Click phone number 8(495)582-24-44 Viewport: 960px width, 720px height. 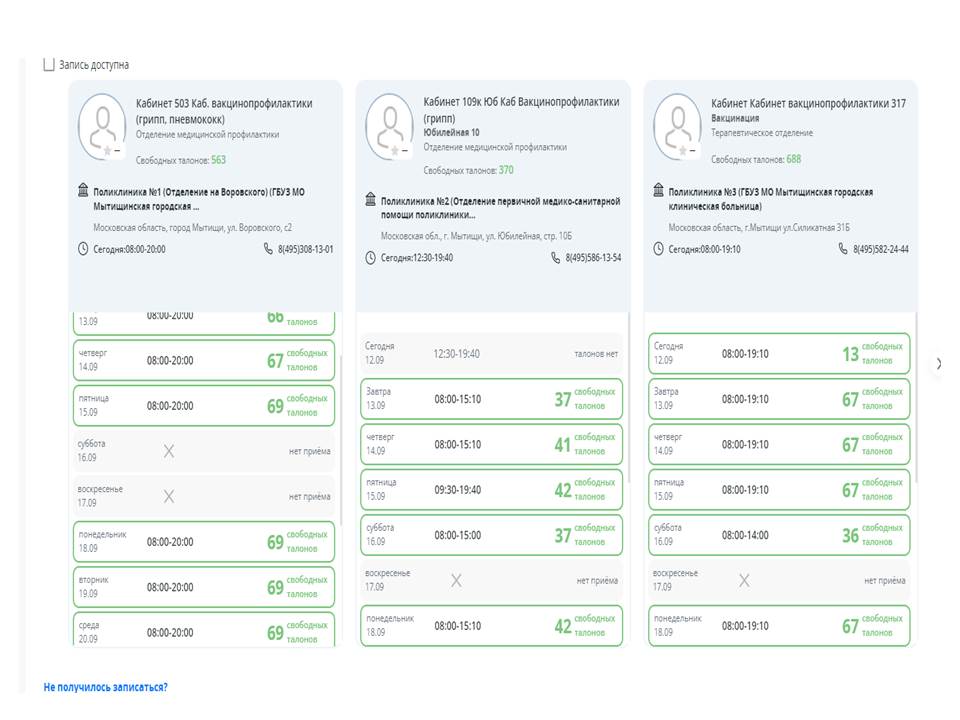[x=880, y=249]
